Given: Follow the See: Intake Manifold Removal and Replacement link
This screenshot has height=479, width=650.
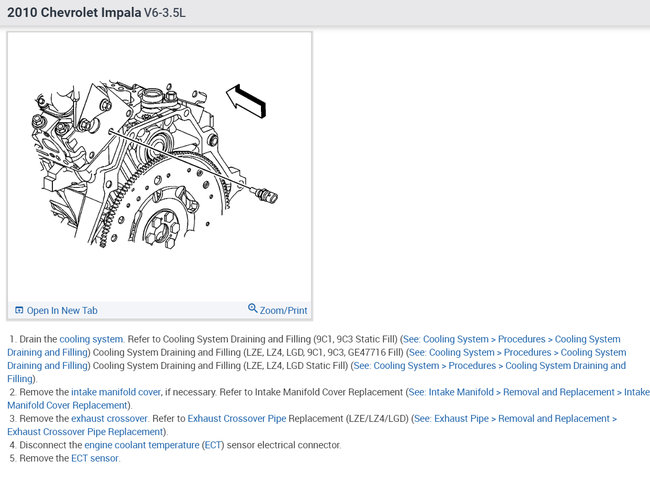Looking at the screenshot, I should click(529, 392).
